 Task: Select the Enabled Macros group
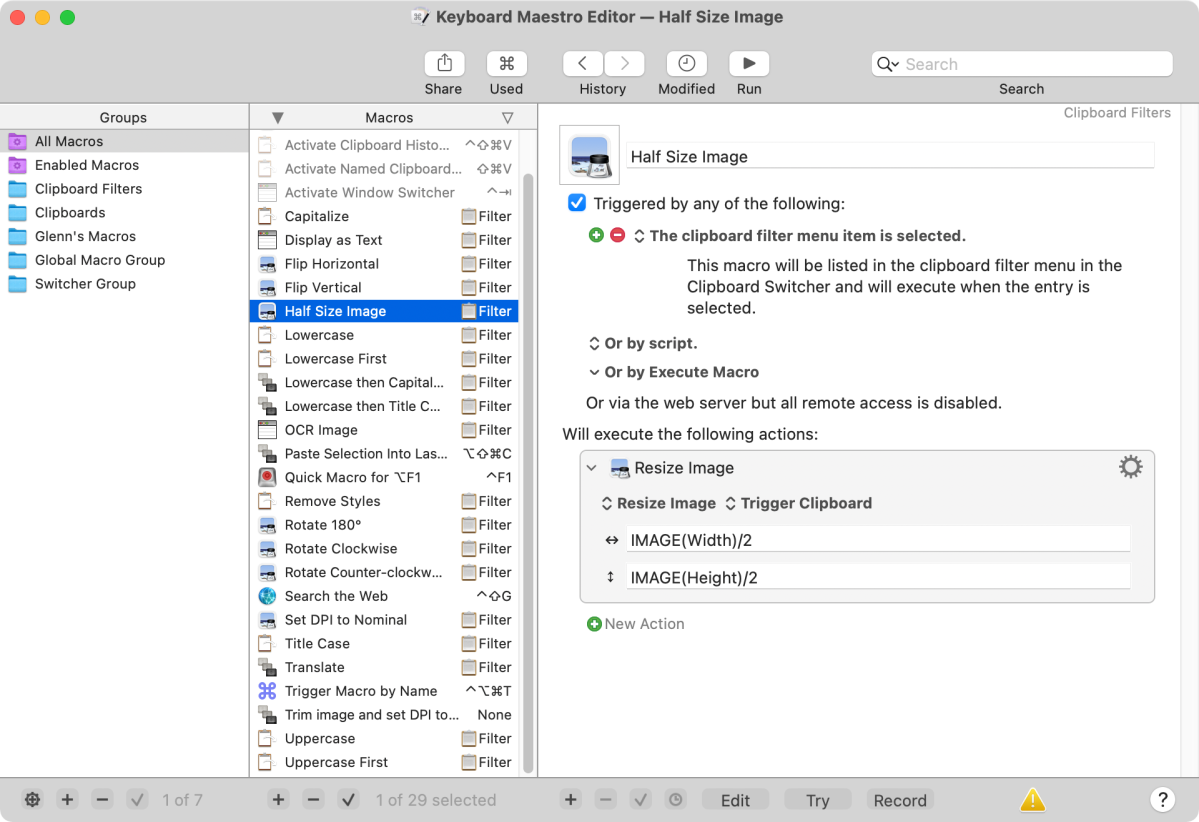click(x=124, y=165)
